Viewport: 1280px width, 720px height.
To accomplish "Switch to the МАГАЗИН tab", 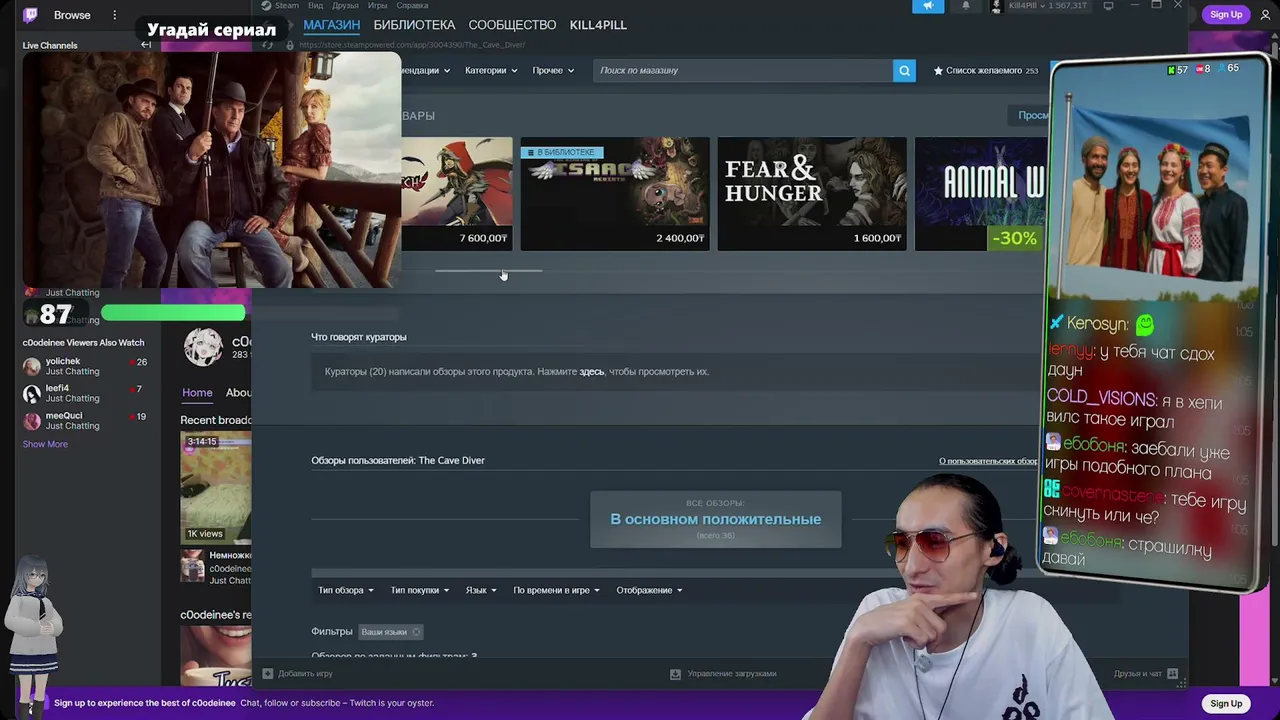I will (x=331, y=25).
